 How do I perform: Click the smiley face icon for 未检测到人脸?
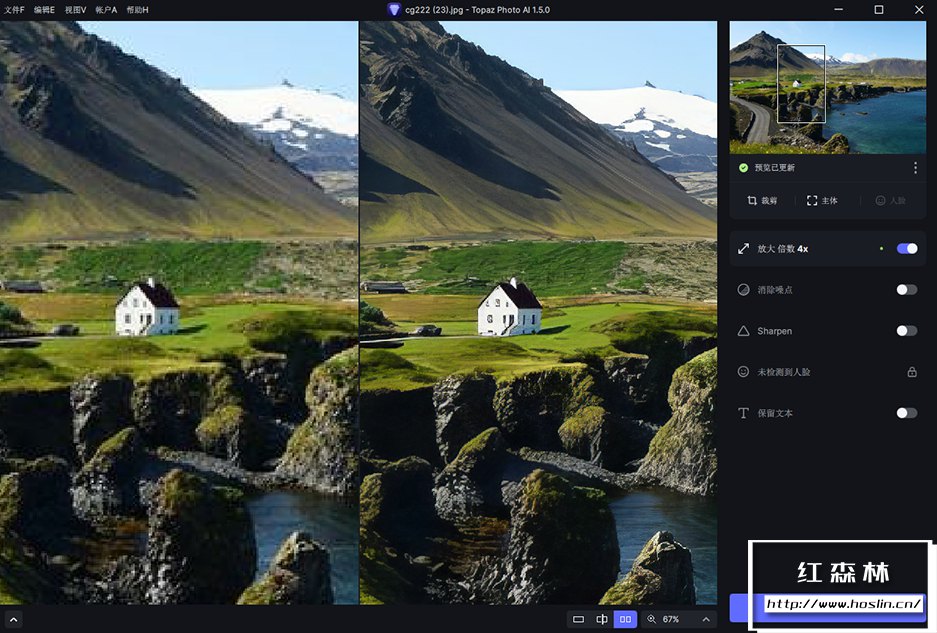(x=743, y=372)
